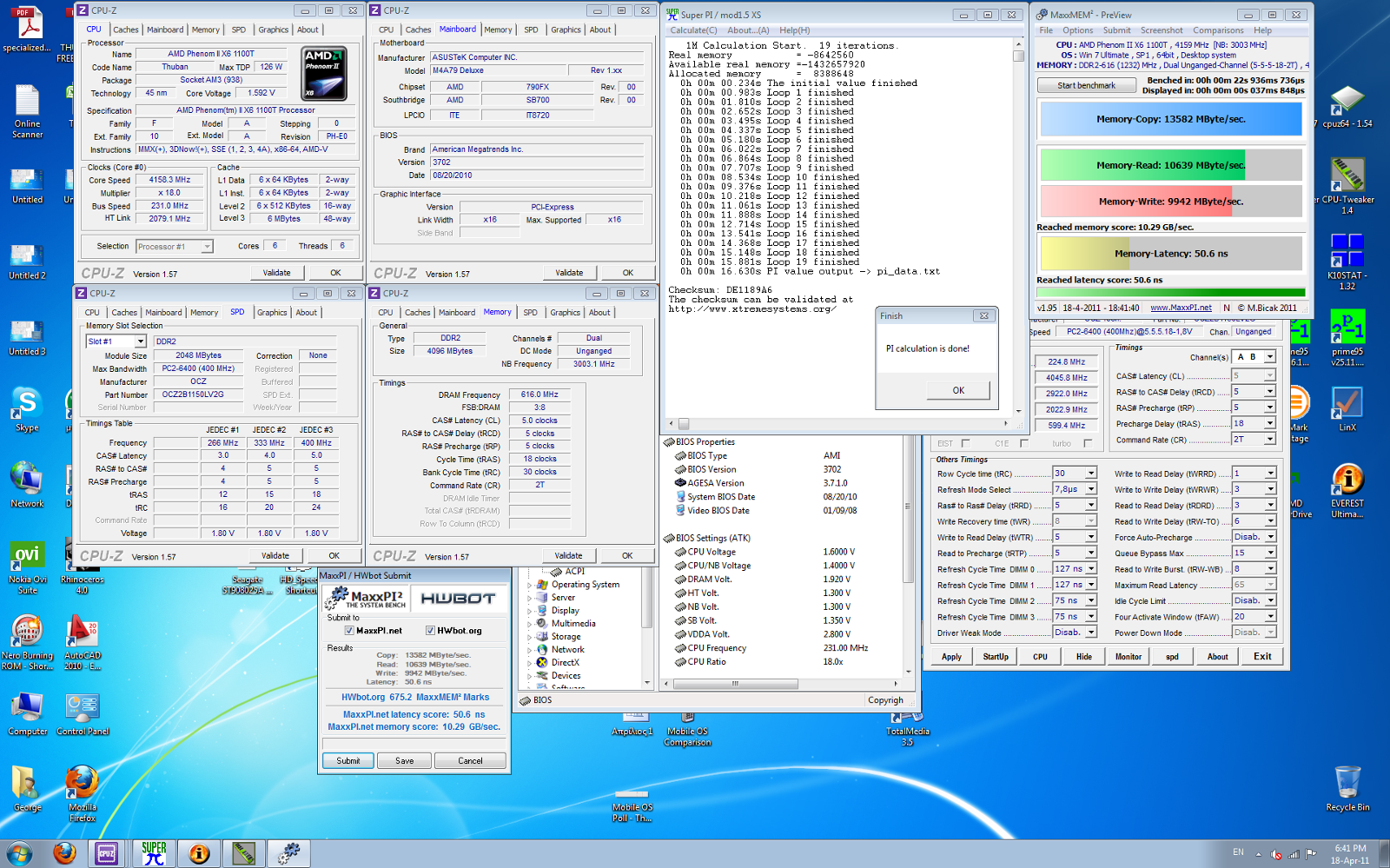This screenshot has width=1390, height=868.
Task: Open the Nokia Ovi Suite desktop icon
Action: click(x=27, y=567)
